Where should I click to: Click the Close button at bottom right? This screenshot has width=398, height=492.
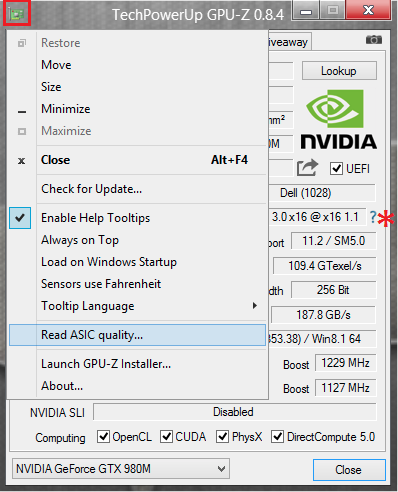[349, 470]
